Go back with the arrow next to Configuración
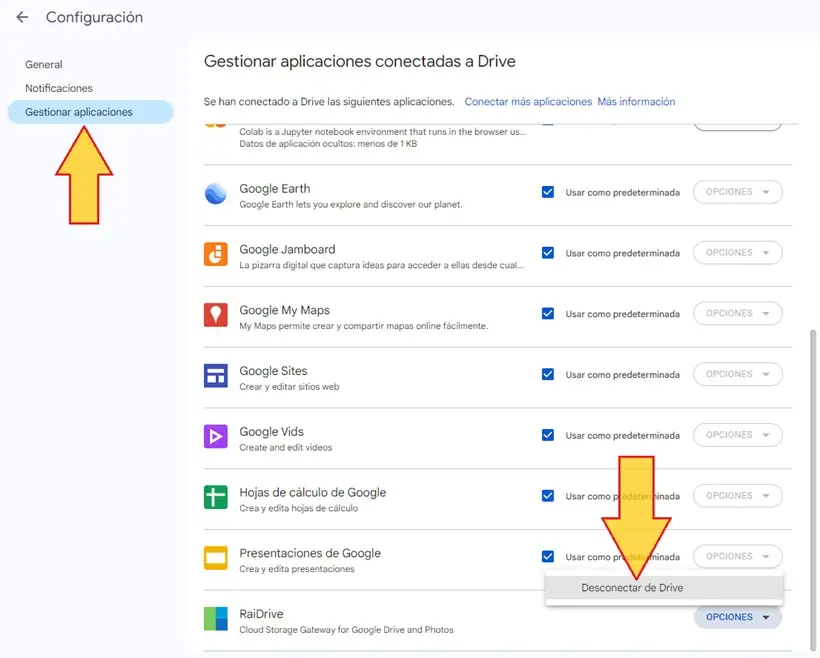820x658 pixels. coord(22,17)
